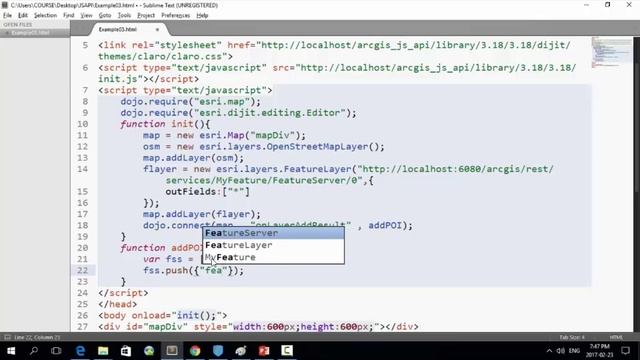Minimize the Sublime Text window

[587, 5]
